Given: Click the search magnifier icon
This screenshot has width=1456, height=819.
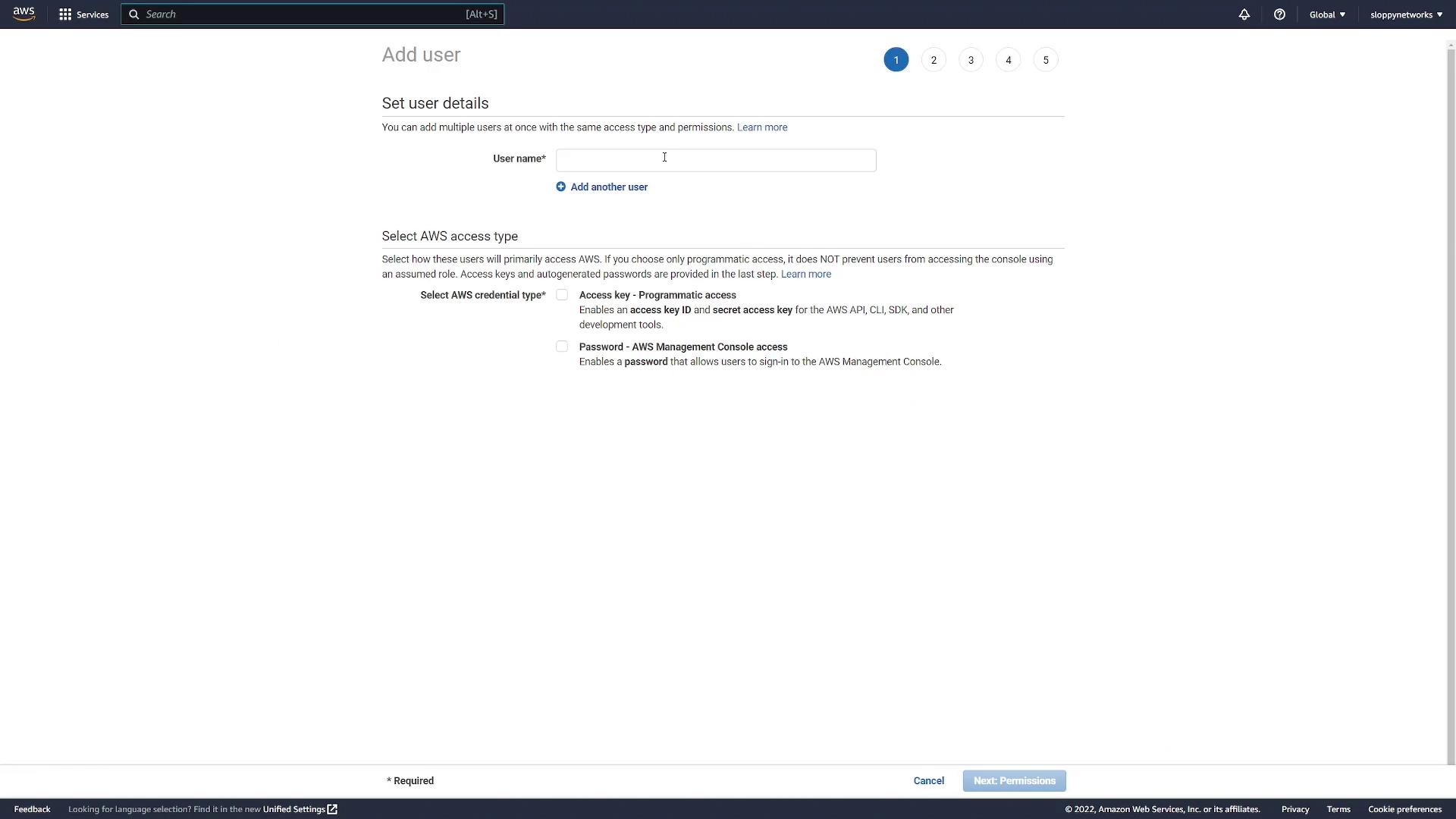Looking at the screenshot, I should [134, 14].
